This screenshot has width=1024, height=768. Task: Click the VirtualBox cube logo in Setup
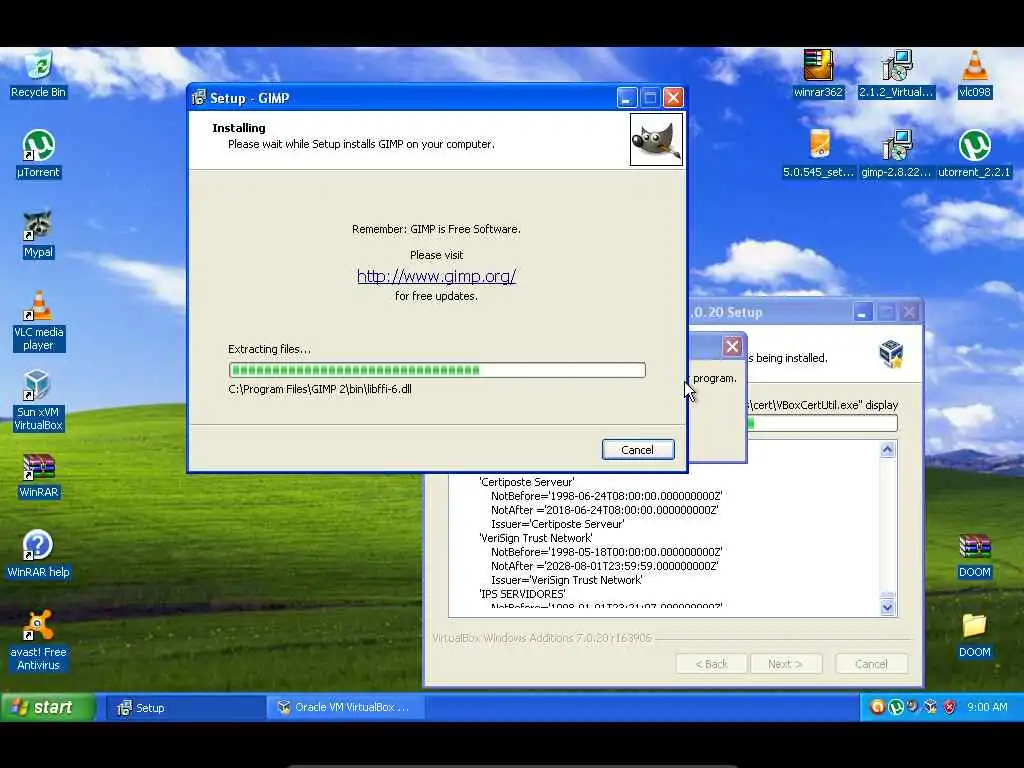(891, 354)
